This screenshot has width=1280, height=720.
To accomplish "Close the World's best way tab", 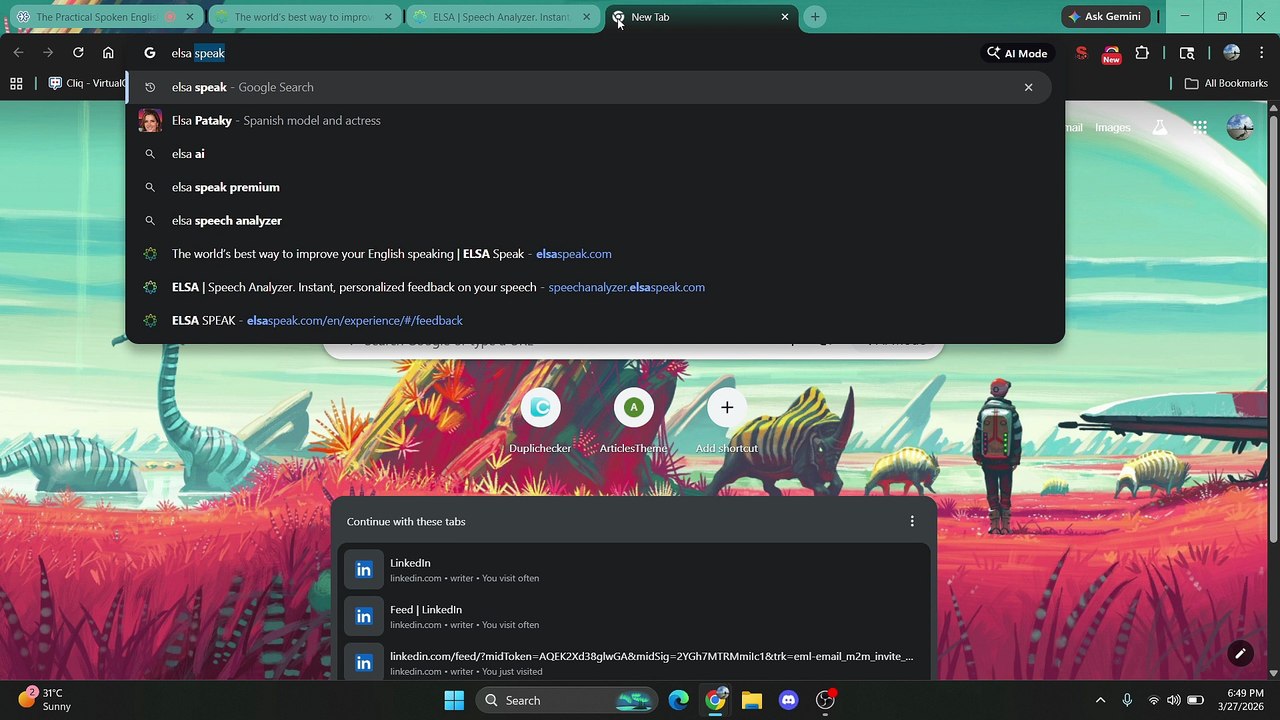I will [x=388, y=17].
